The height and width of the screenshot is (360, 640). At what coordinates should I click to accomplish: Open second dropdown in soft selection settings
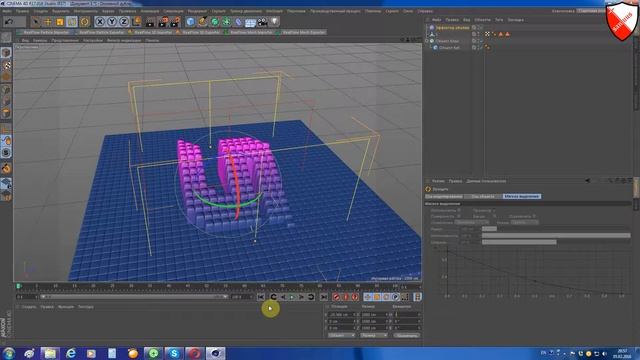524,222
